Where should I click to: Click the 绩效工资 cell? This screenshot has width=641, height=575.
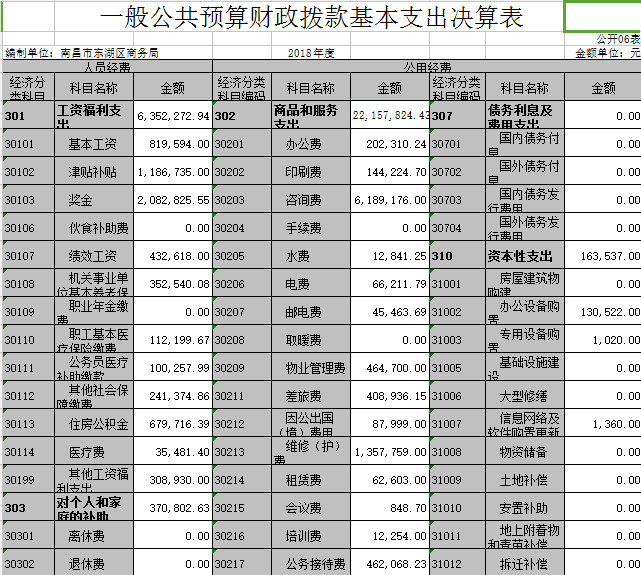pos(93,256)
